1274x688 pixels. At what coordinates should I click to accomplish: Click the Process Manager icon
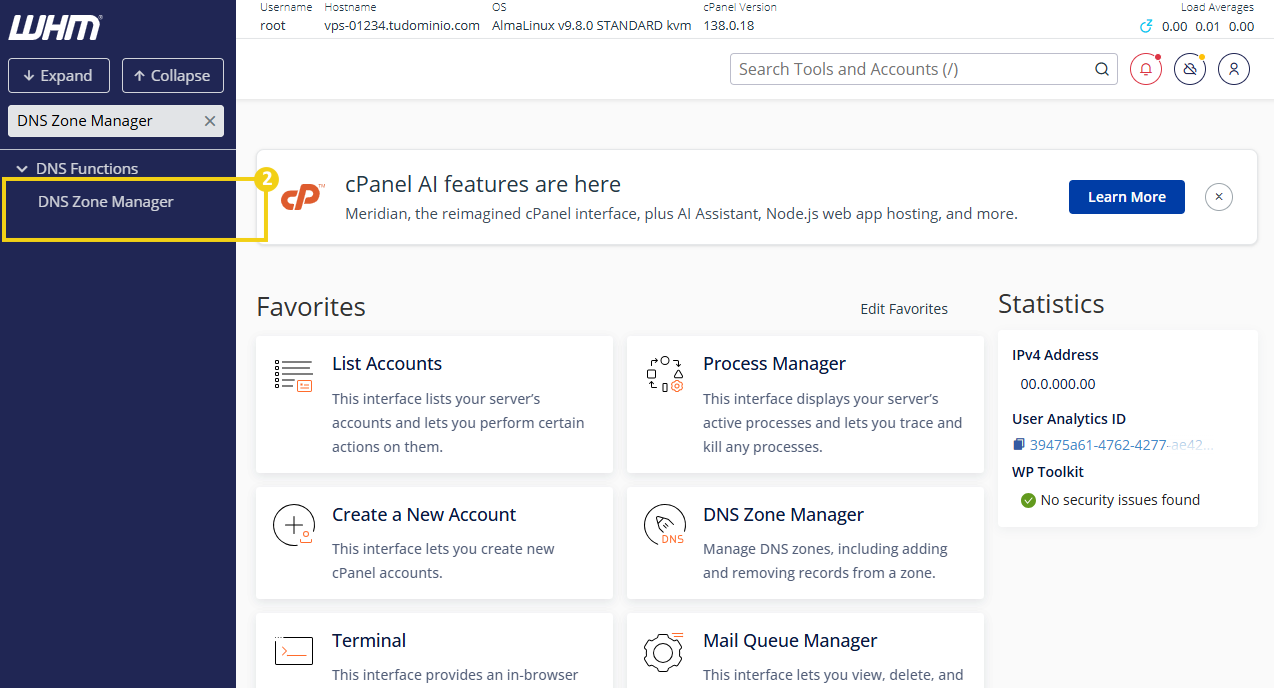[665, 374]
